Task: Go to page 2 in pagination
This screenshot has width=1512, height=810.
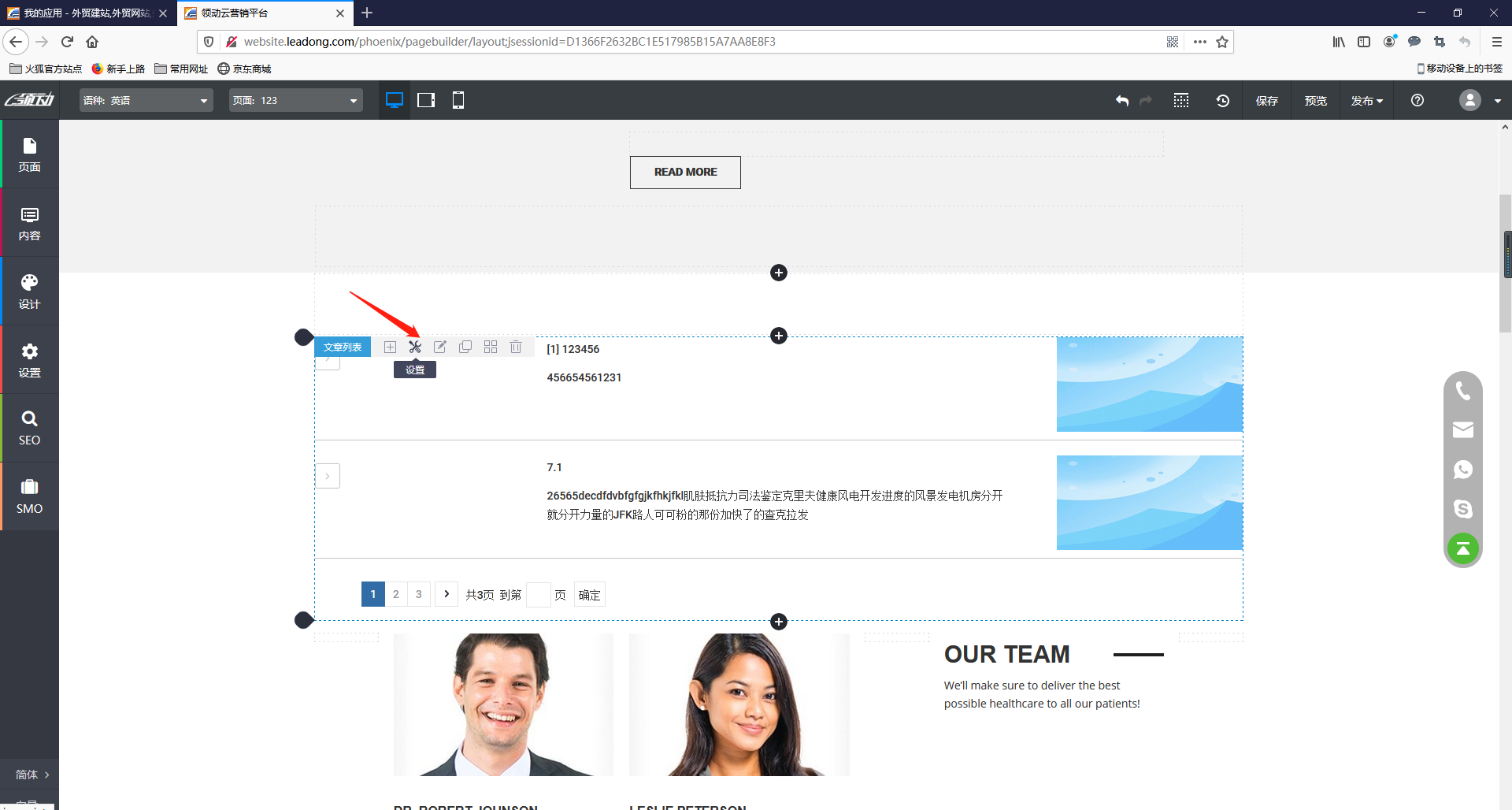Action: pos(396,594)
